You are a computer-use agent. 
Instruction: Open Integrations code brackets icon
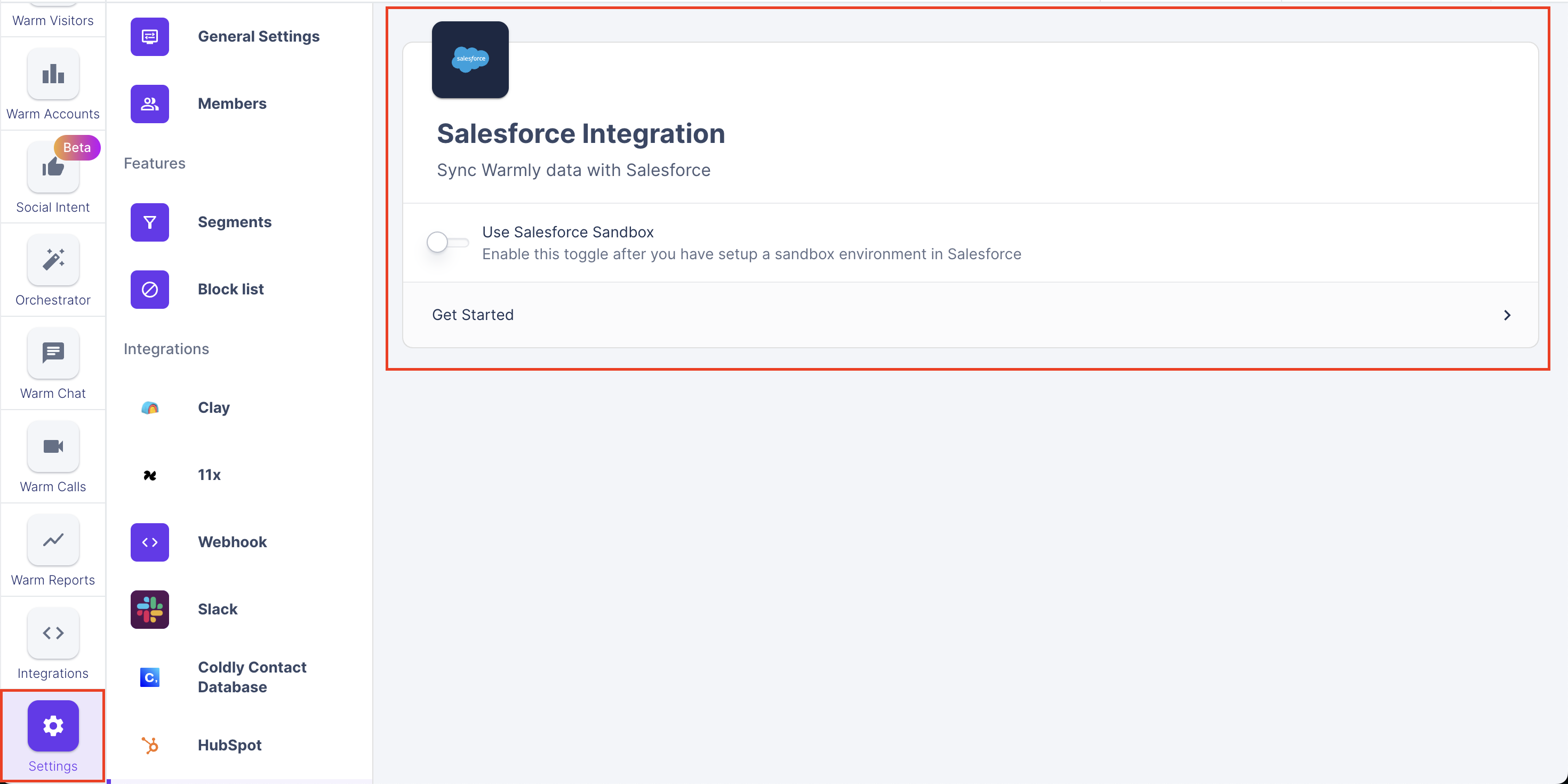(53, 633)
